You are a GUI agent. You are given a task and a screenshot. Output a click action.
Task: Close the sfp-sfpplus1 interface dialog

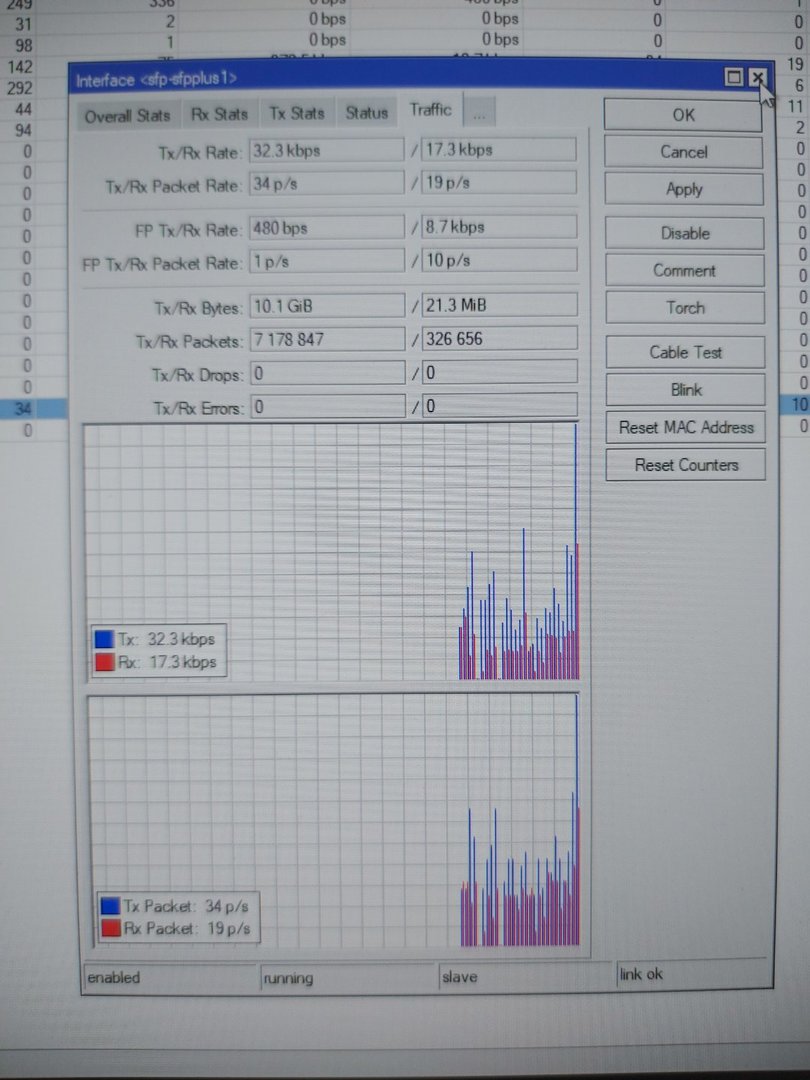(756, 77)
